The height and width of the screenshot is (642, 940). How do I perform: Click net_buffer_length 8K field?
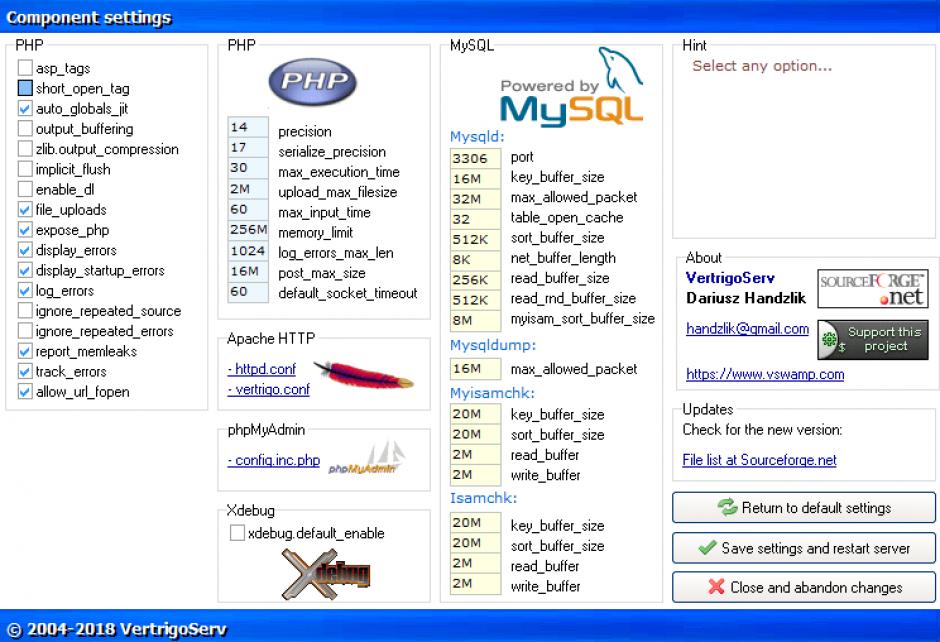click(475, 260)
